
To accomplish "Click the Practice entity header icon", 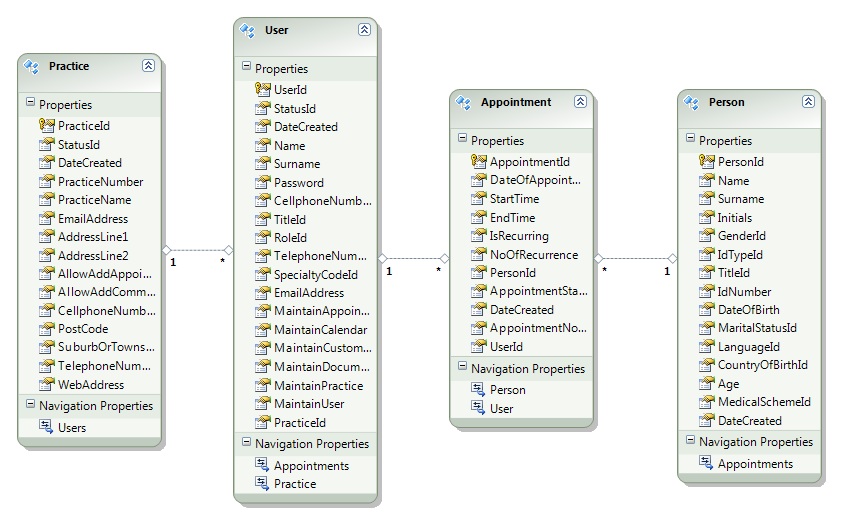I will 31,67.
